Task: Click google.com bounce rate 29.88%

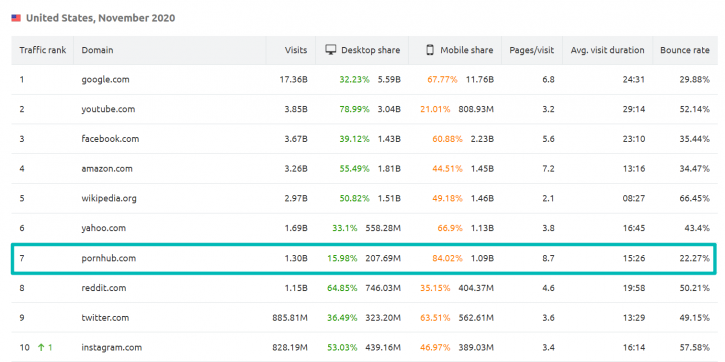Action: click(694, 80)
